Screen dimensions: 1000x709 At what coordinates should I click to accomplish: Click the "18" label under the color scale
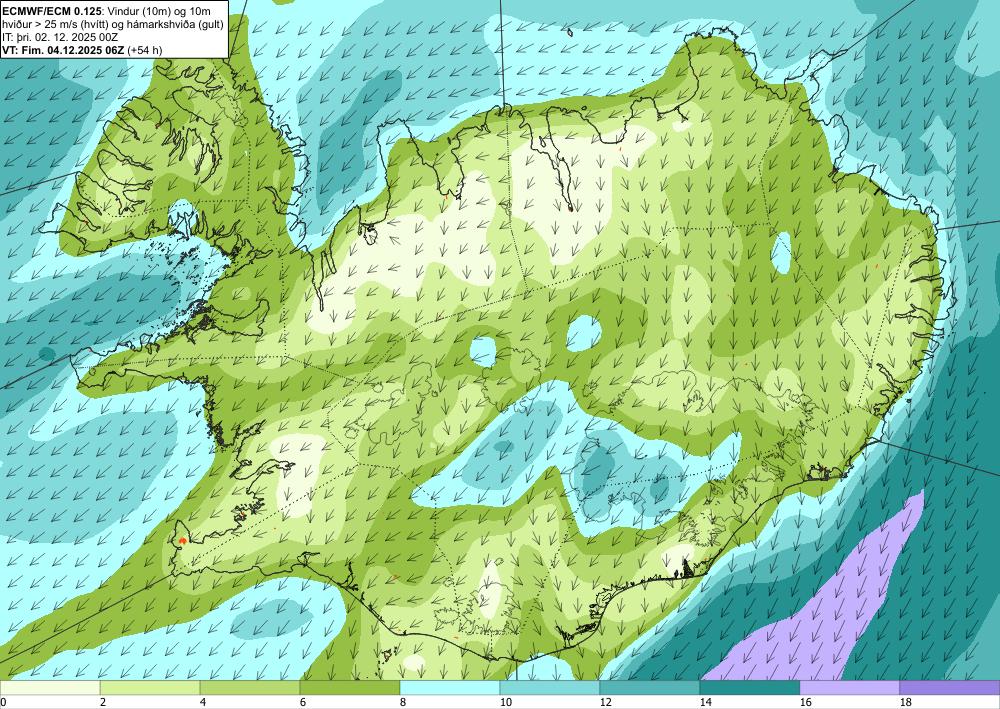906,702
